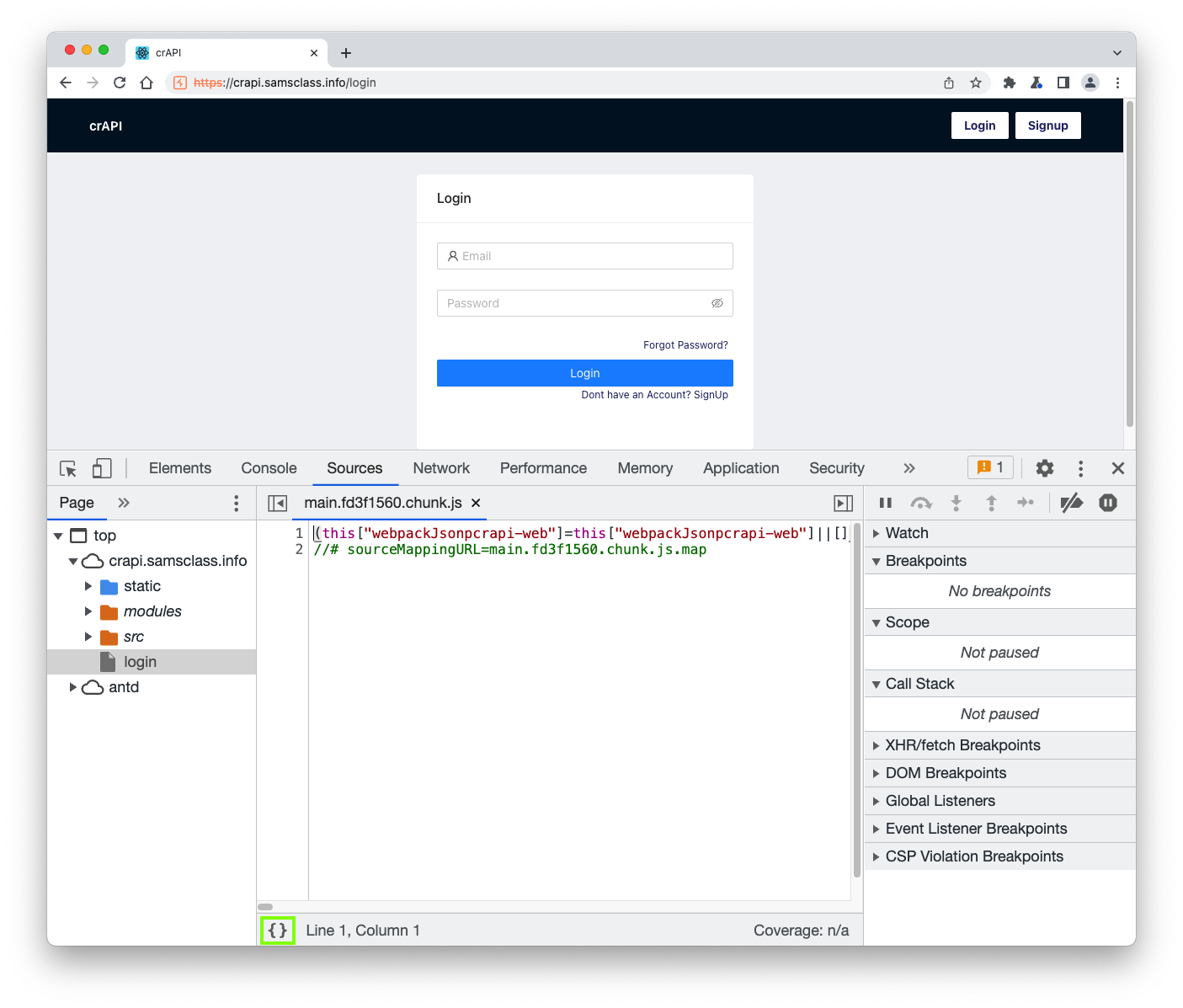Expand the Watch section
Image resolution: width=1183 pixels, height=1008 pixels.
click(1000, 533)
